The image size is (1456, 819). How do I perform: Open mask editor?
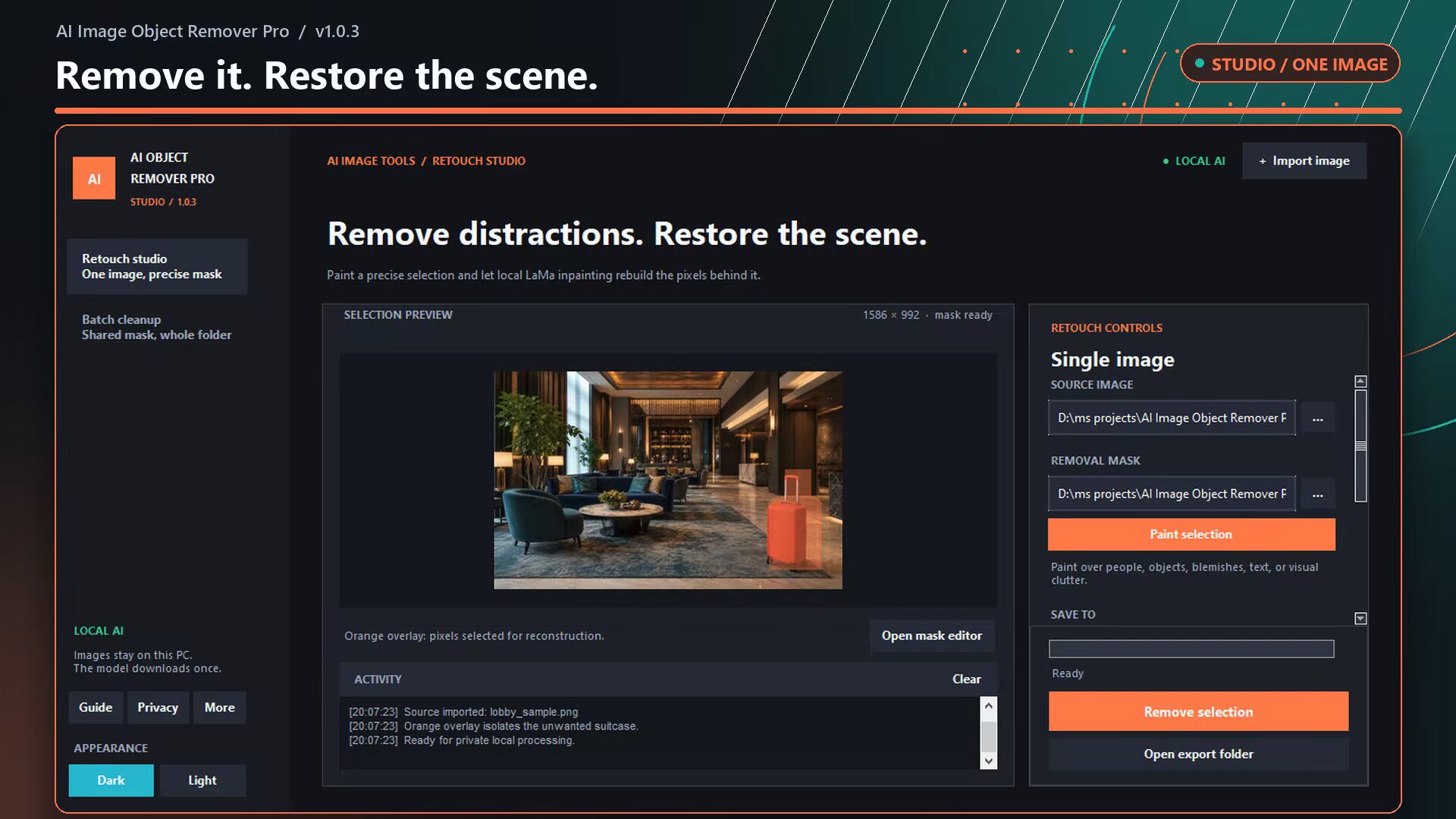coord(932,635)
